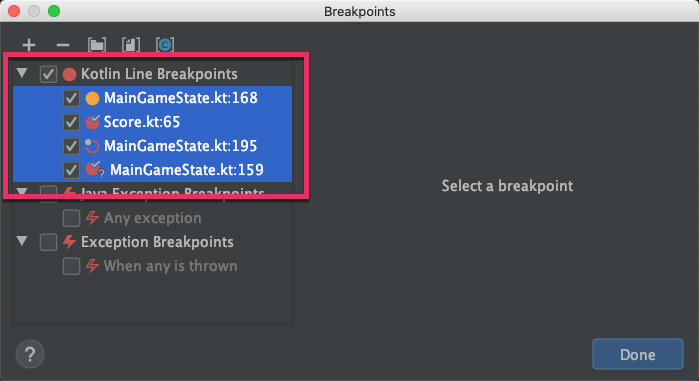This screenshot has height=381, width=699.
Task: Check the Exception Breakpoints group checkbox
Action: coord(48,242)
